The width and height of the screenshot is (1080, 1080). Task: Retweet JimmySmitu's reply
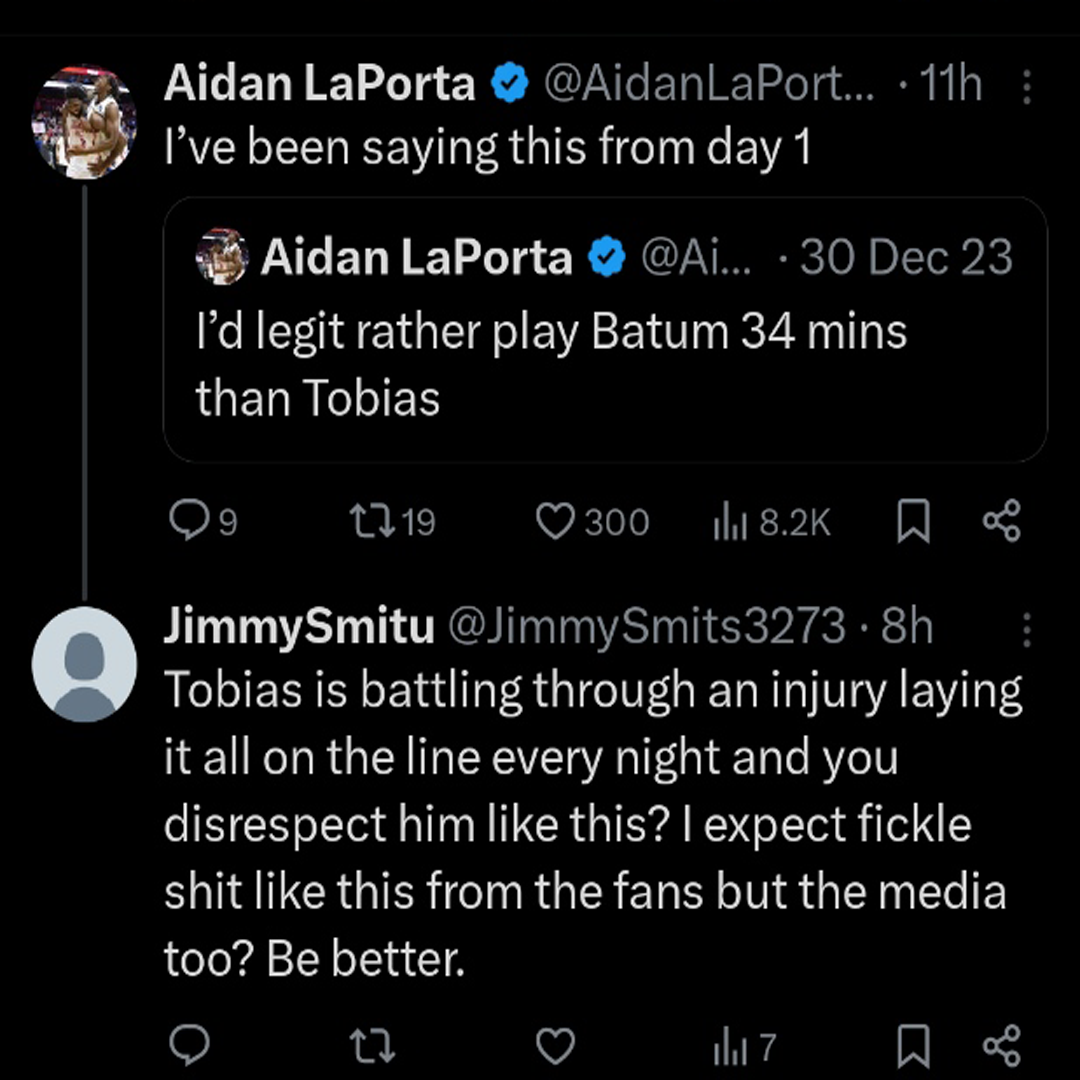tap(375, 1046)
